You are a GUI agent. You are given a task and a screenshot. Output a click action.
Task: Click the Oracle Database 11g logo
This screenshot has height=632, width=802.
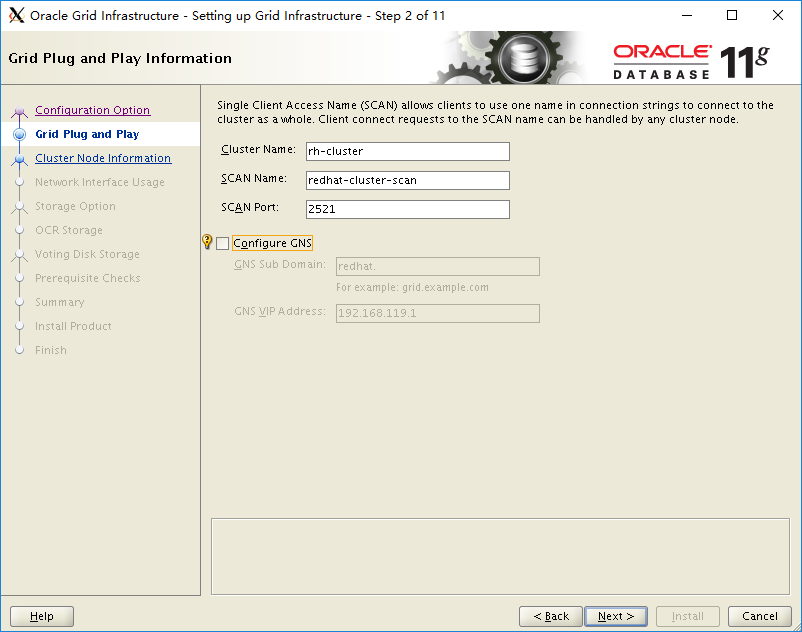(x=691, y=62)
